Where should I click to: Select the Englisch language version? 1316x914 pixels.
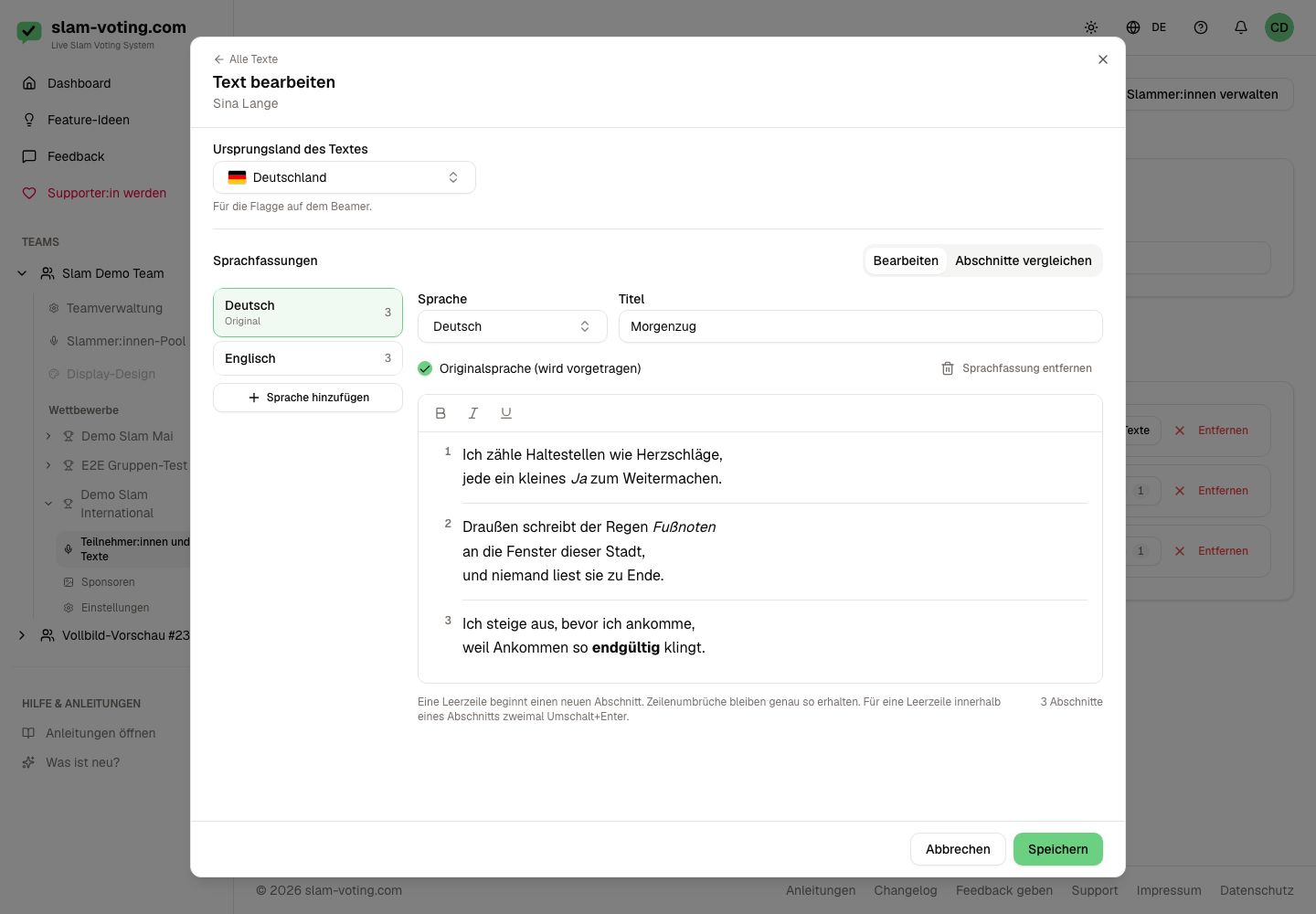click(x=308, y=358)
